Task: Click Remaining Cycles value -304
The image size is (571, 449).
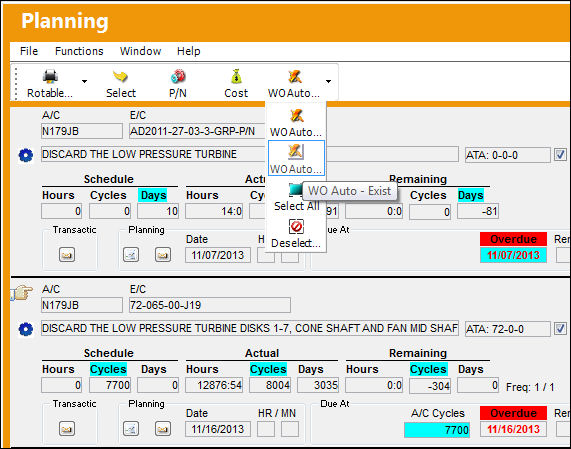Action: [430, 386]
